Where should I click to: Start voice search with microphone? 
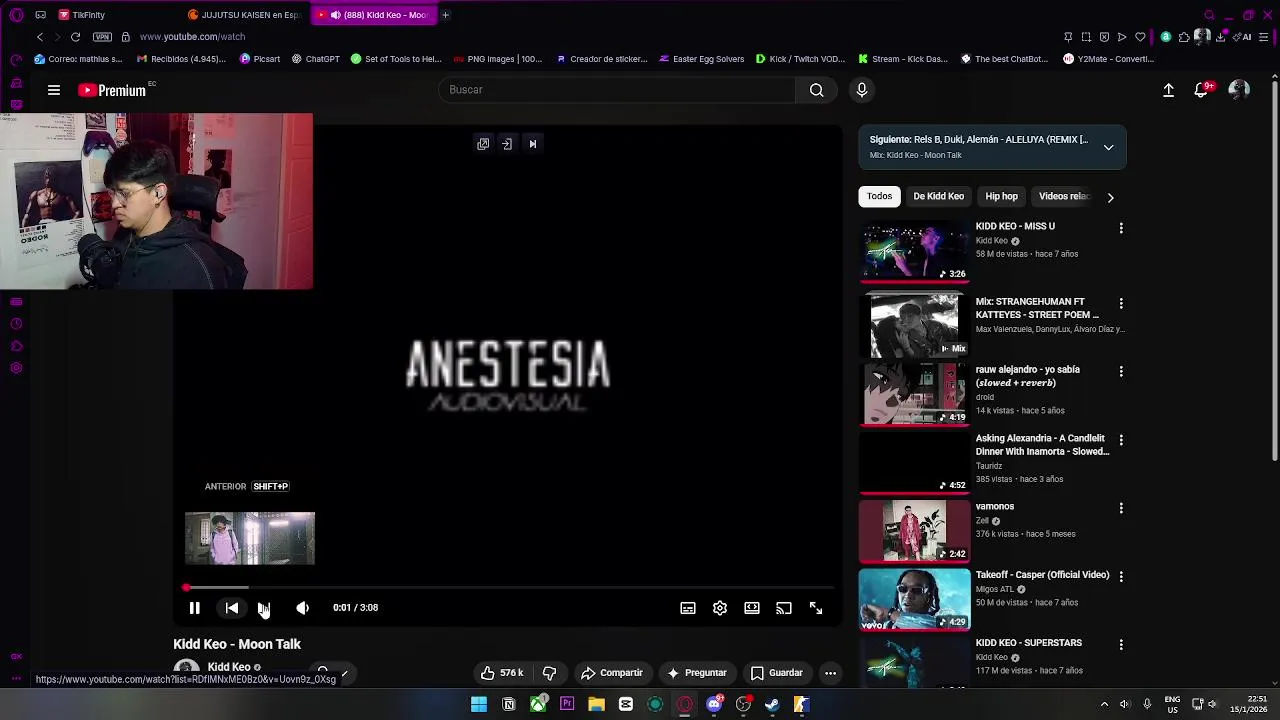862,90
